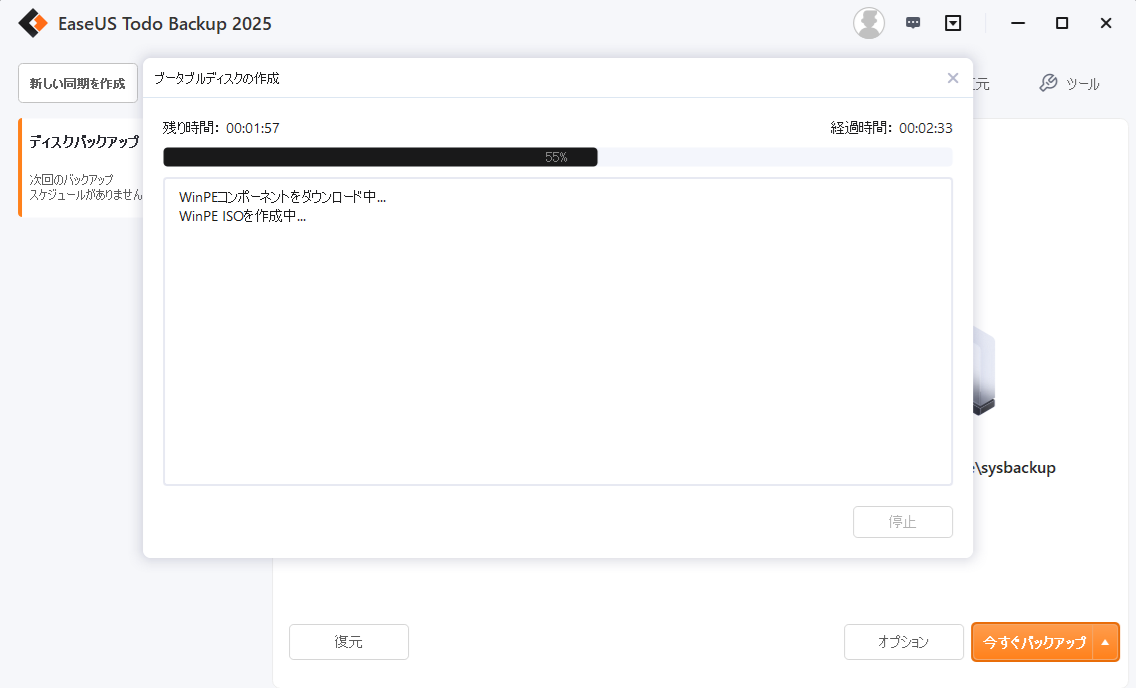Viewport: 1136px width, 688px height.
Task: Click the backup destination drive image
Action: [x=984, y=370]
